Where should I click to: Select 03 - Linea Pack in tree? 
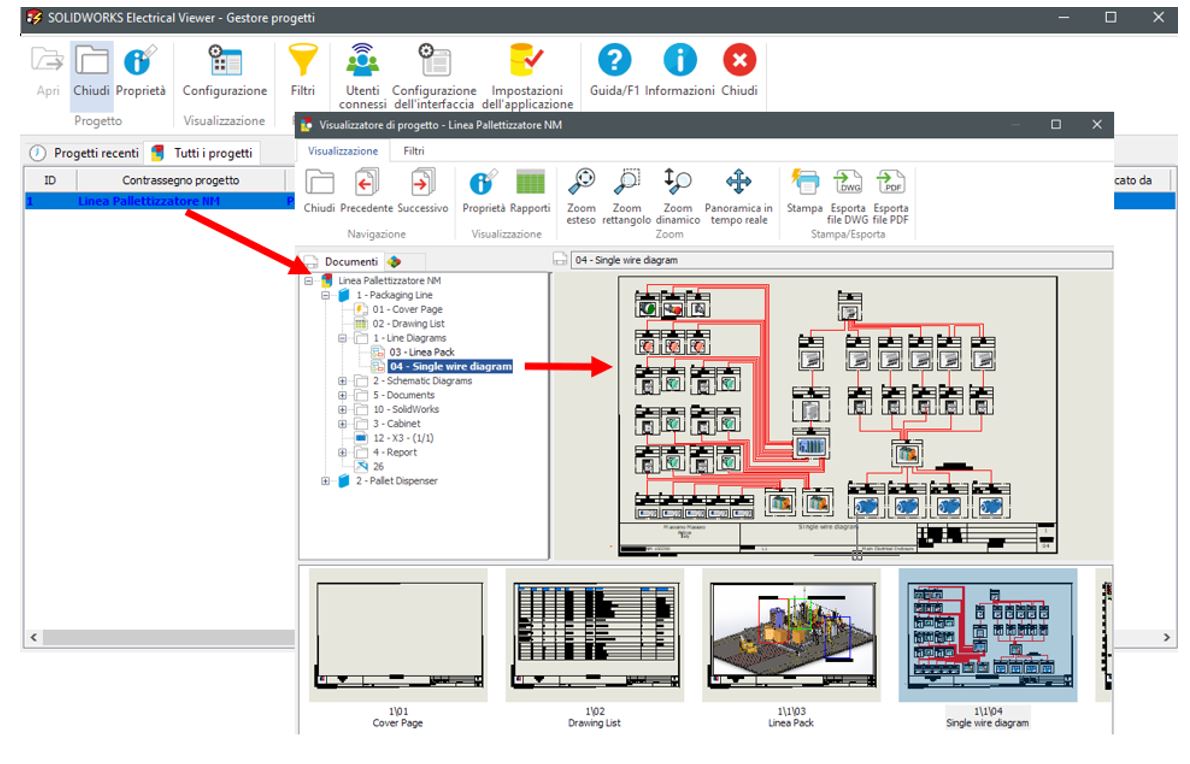422,353
